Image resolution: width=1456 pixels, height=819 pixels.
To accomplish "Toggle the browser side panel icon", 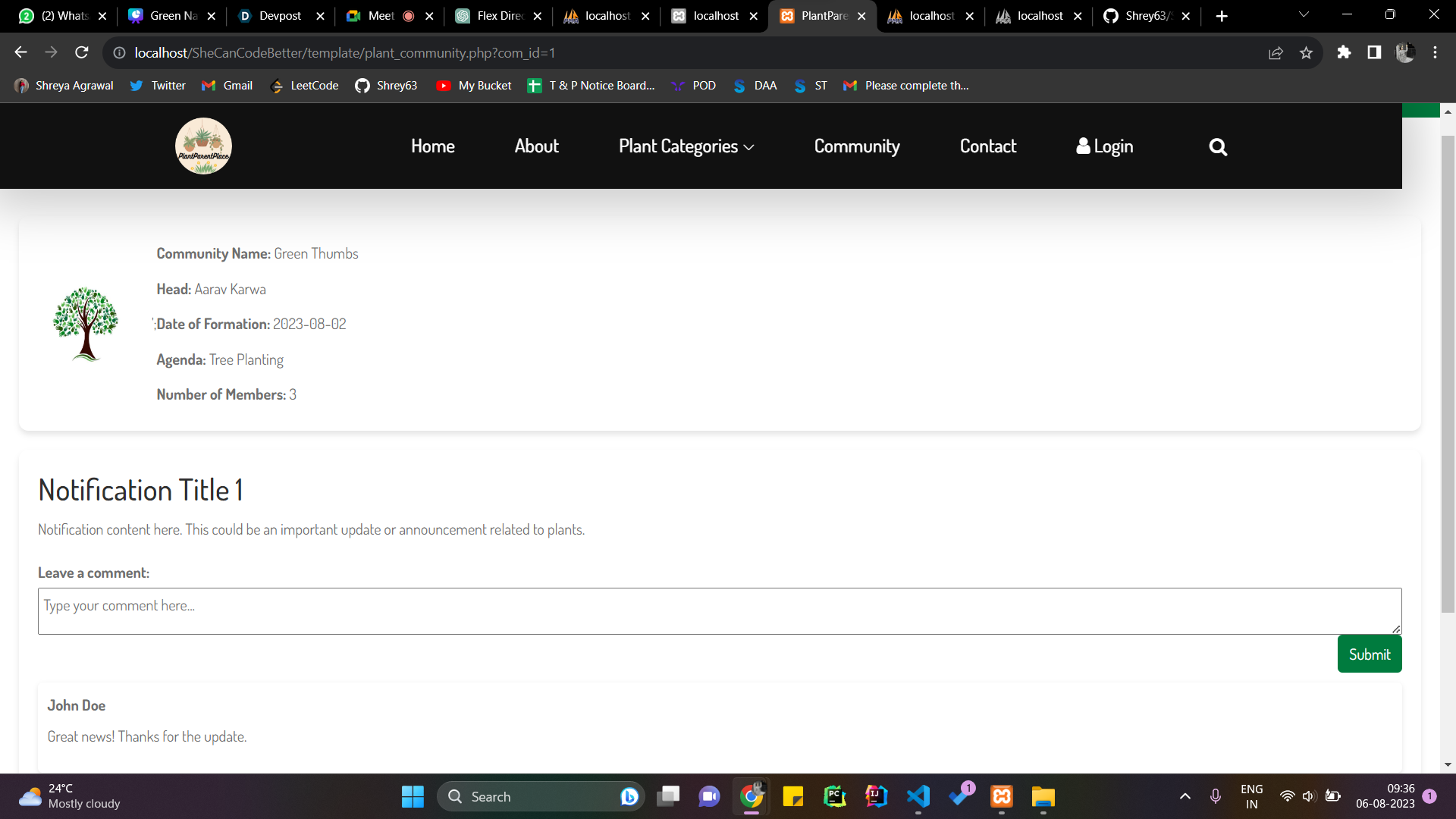I will coord(1374,53).
